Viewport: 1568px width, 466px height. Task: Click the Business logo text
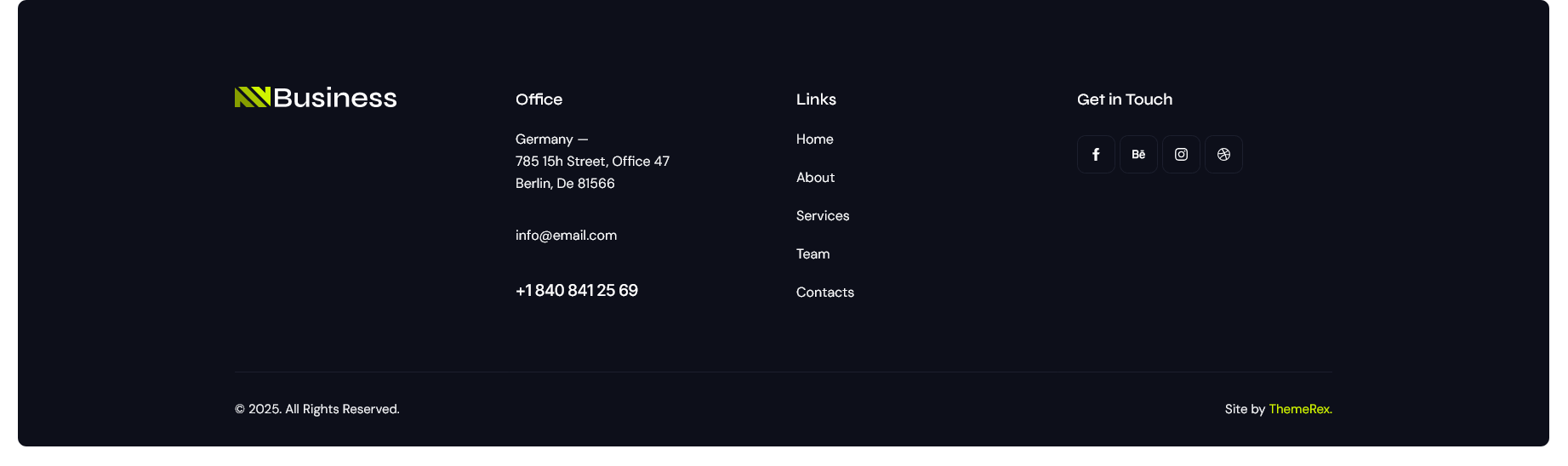pos(335,98)
